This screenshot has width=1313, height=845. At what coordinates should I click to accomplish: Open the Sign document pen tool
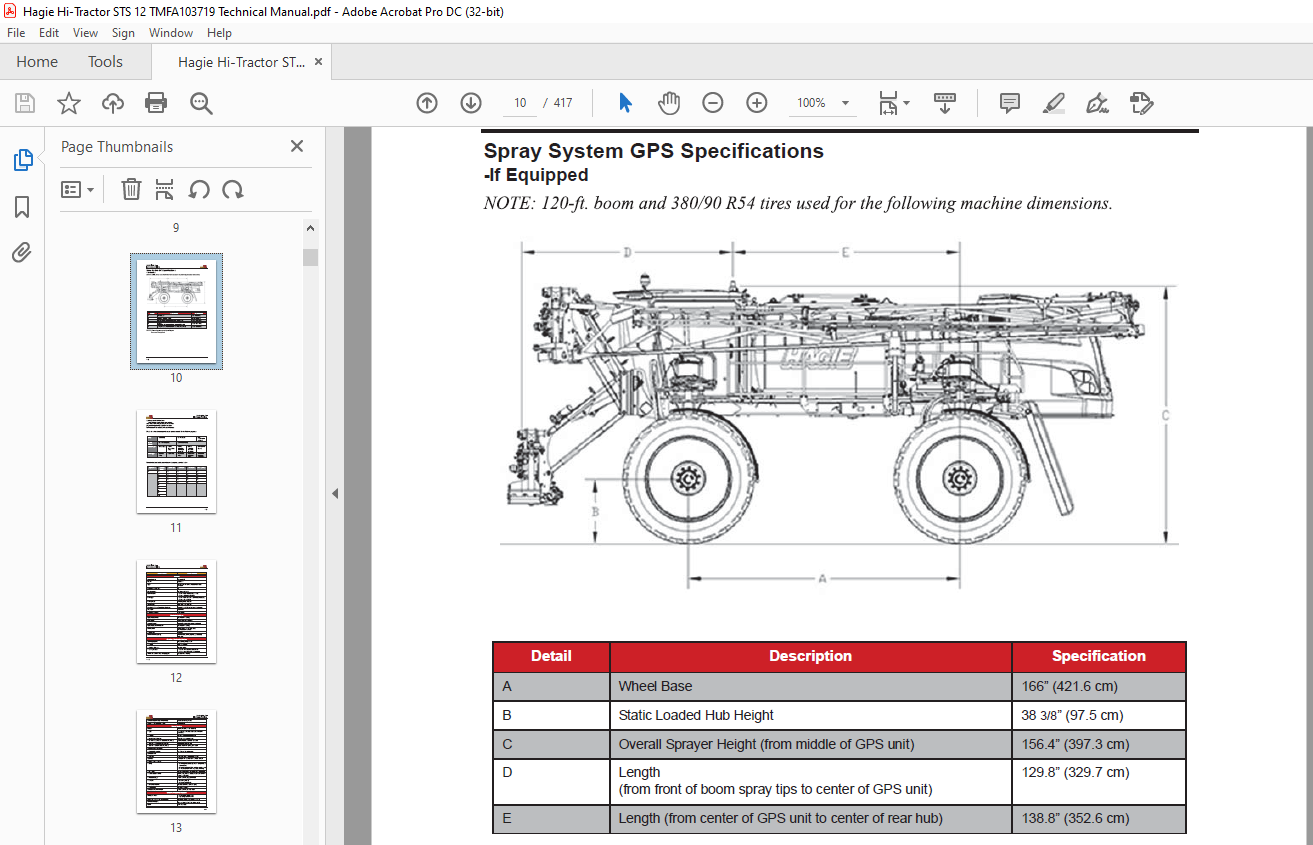point(1097,103)
